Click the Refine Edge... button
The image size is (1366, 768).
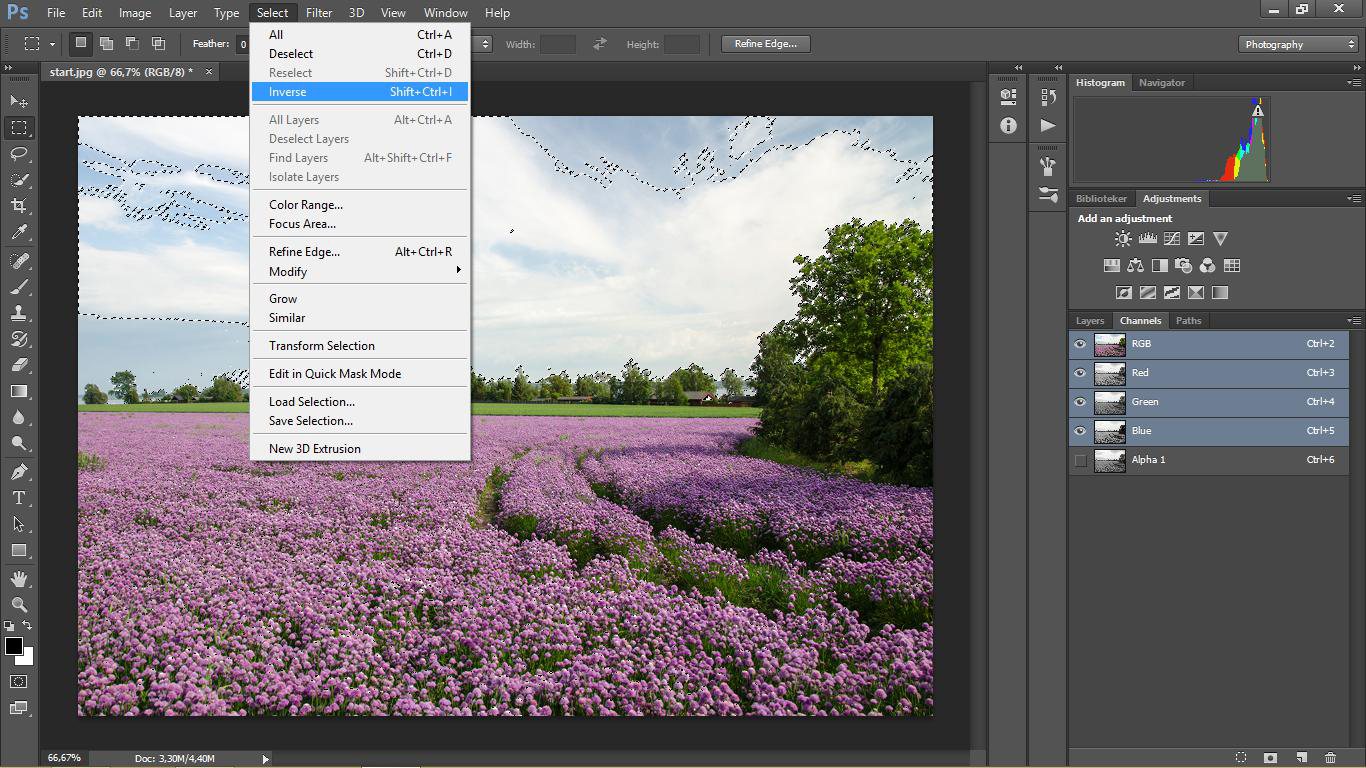coord(765,44)
